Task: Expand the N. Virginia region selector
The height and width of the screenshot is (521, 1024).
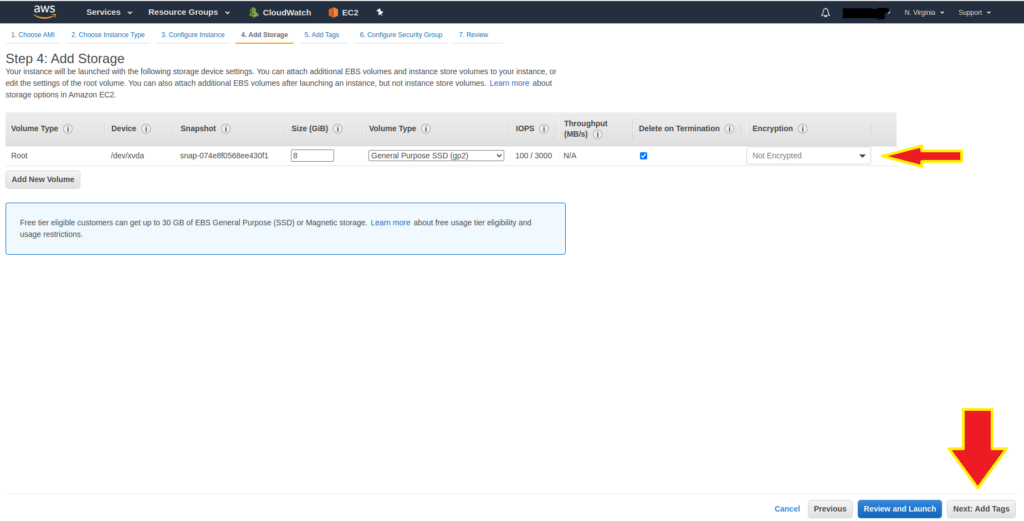Action: (x=924, y=13)
